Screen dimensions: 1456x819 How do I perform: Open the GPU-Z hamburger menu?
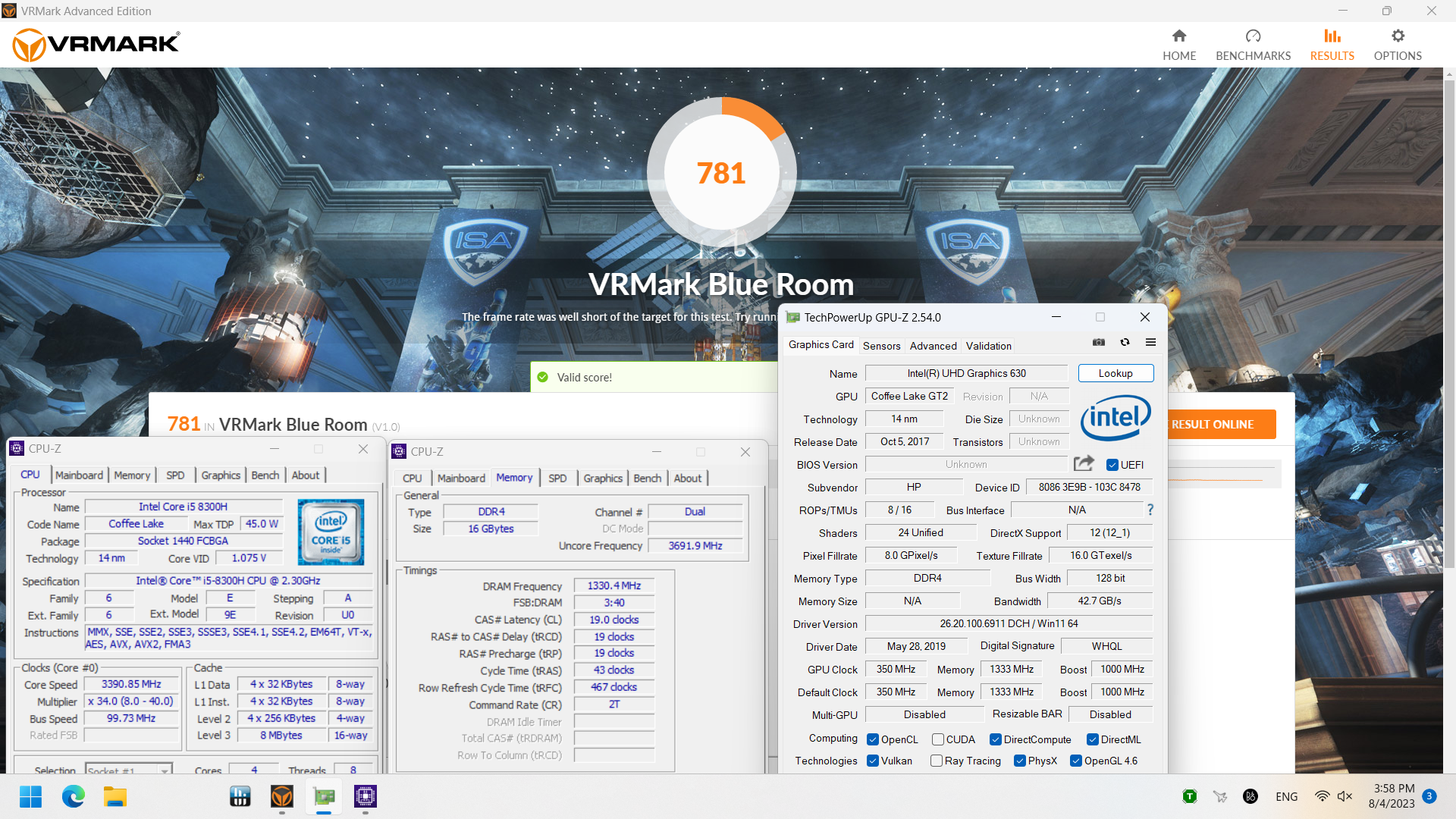[x=1150, y=343]
